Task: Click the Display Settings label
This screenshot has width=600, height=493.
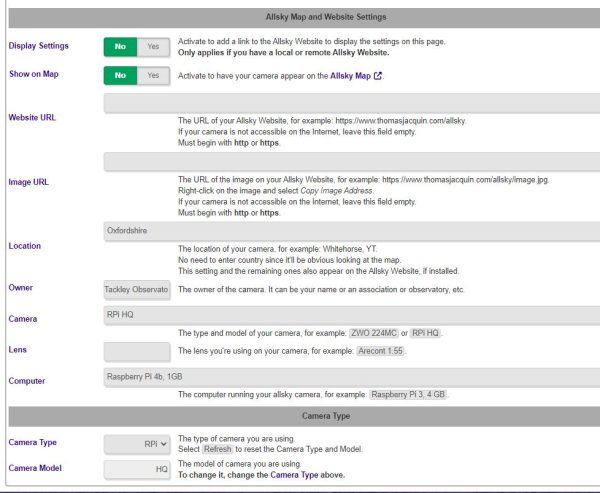Action: pyautogui.click(x=39, y=46)
